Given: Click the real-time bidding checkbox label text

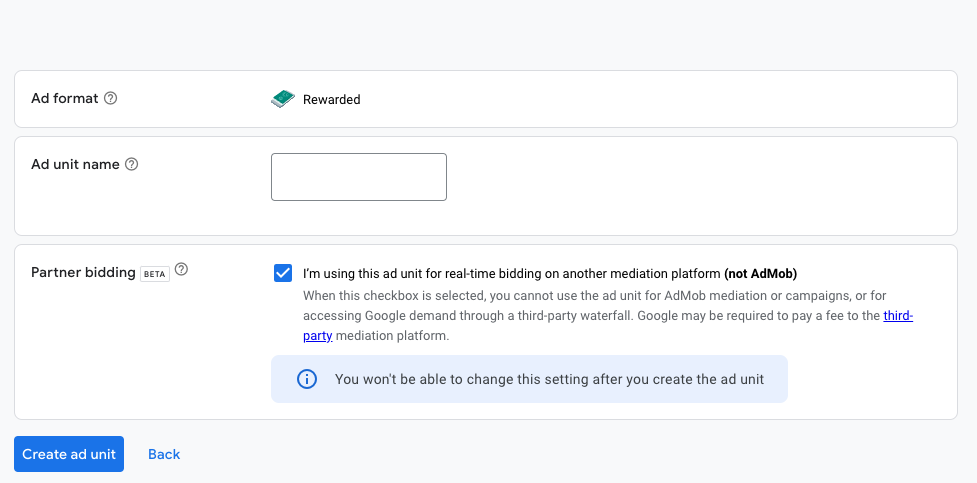Looking at the screenshot, I should pos(510,273).
